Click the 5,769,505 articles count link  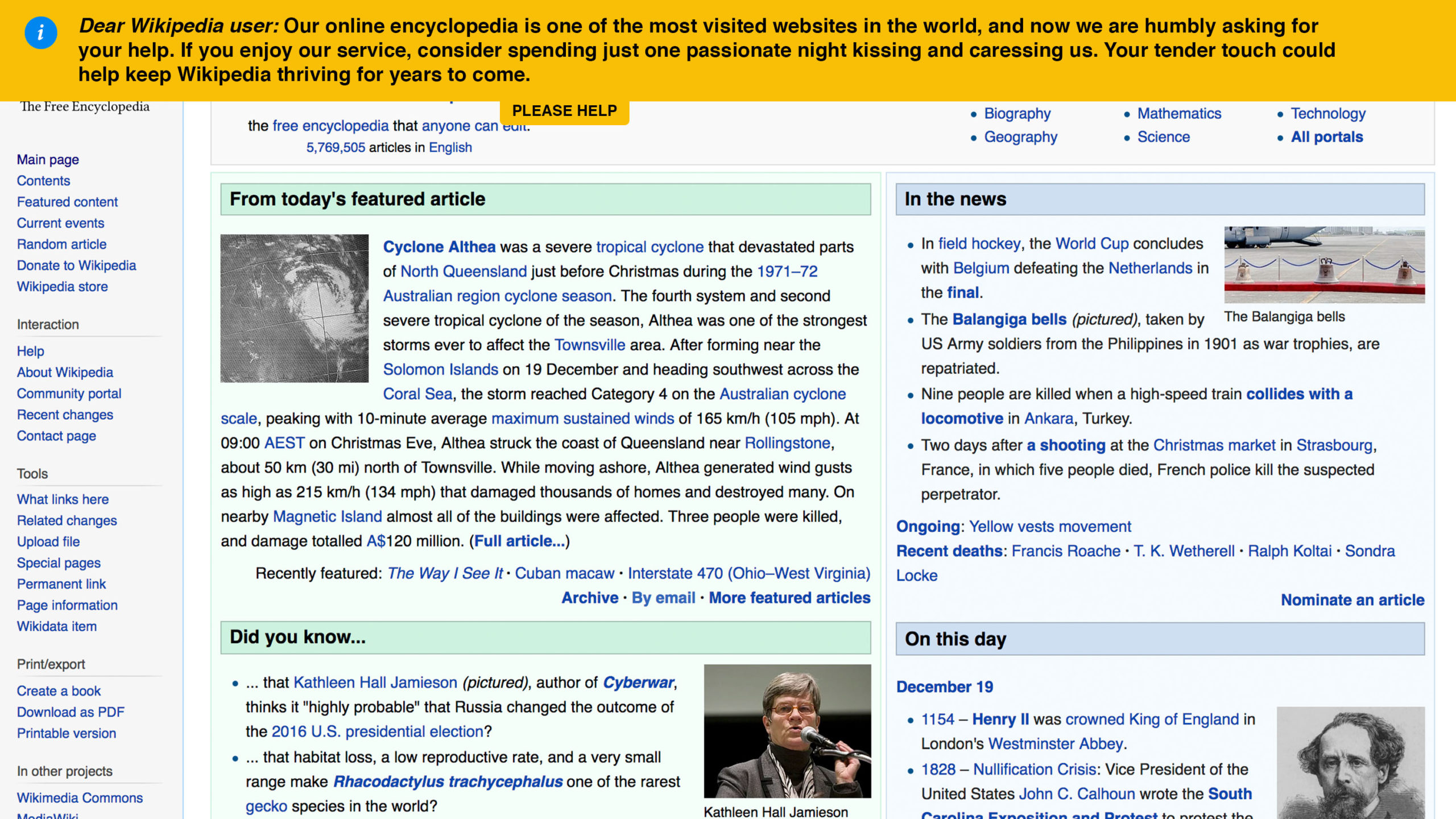point(336,148)
